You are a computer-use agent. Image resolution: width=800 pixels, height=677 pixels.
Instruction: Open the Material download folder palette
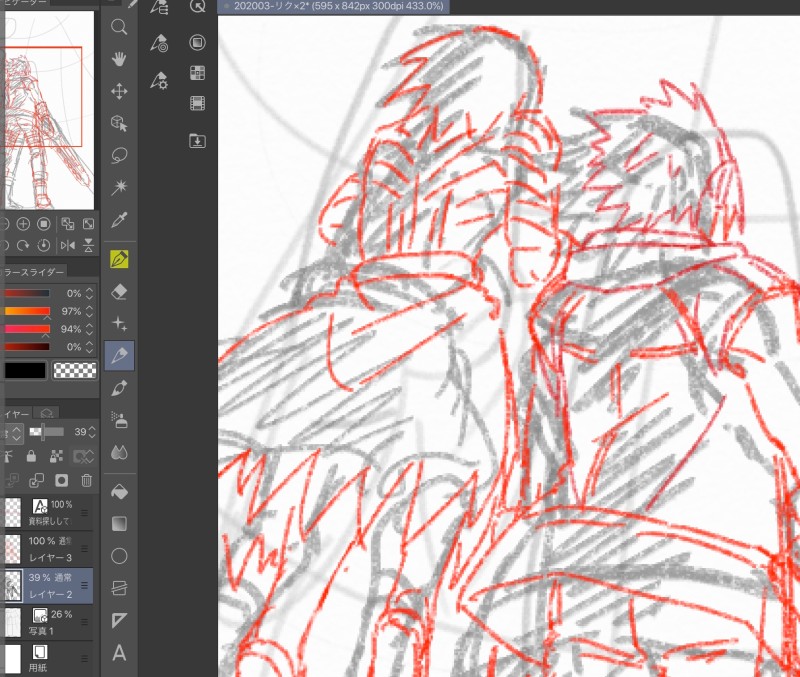point(197,141)
